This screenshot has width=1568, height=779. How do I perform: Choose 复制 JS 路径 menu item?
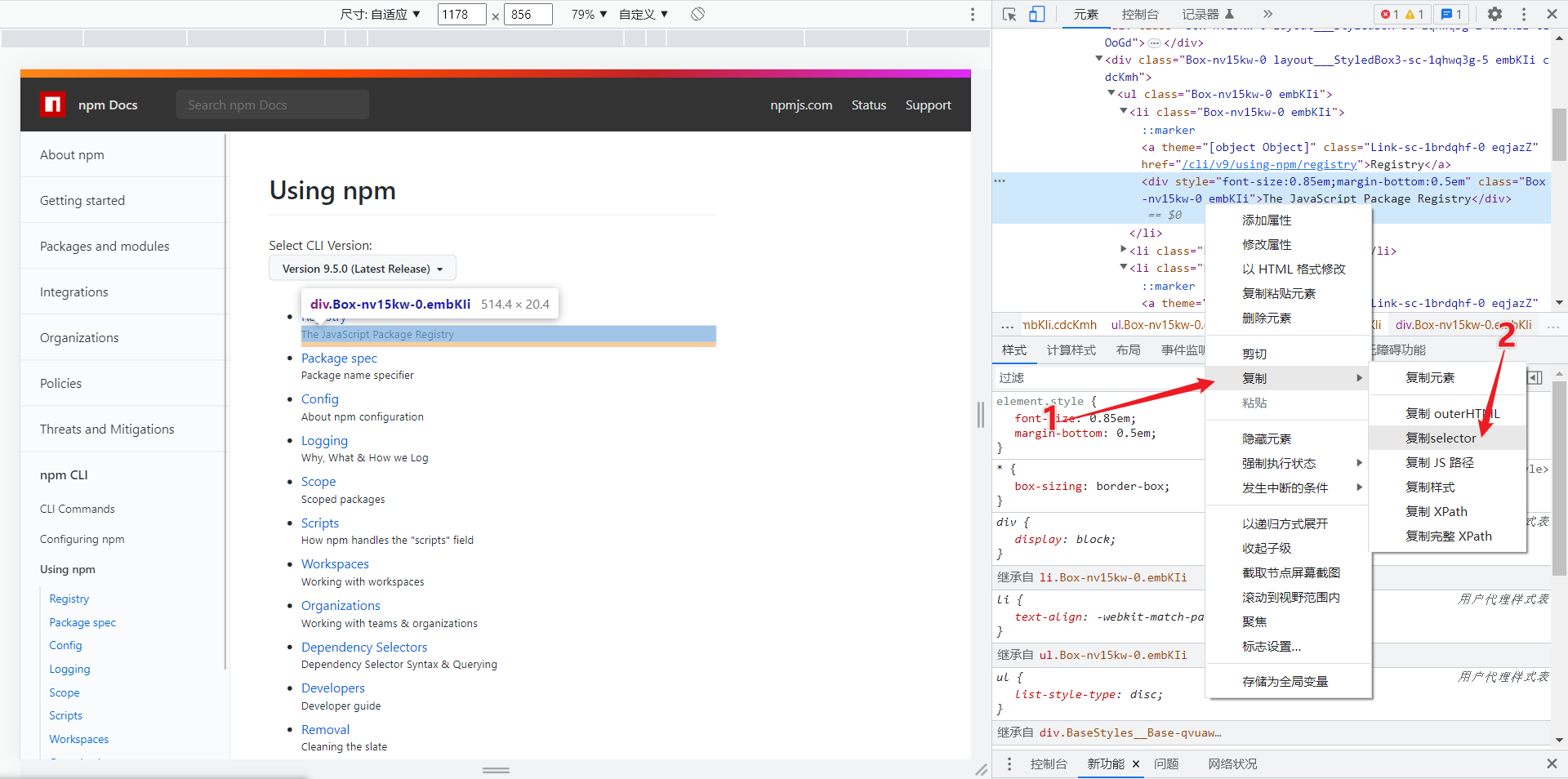1447,463
